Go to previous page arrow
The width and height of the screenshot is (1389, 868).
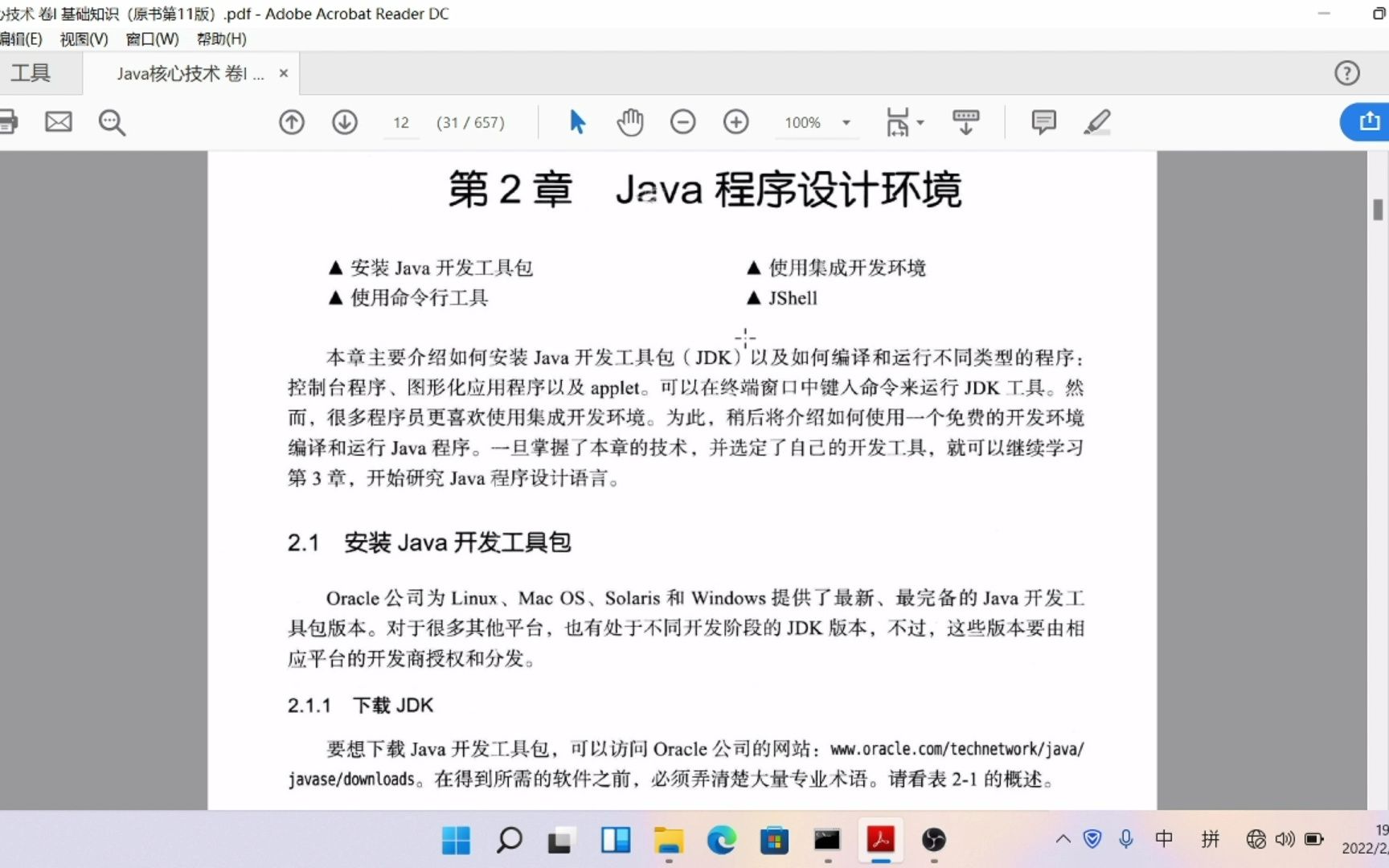pos(292,122)
